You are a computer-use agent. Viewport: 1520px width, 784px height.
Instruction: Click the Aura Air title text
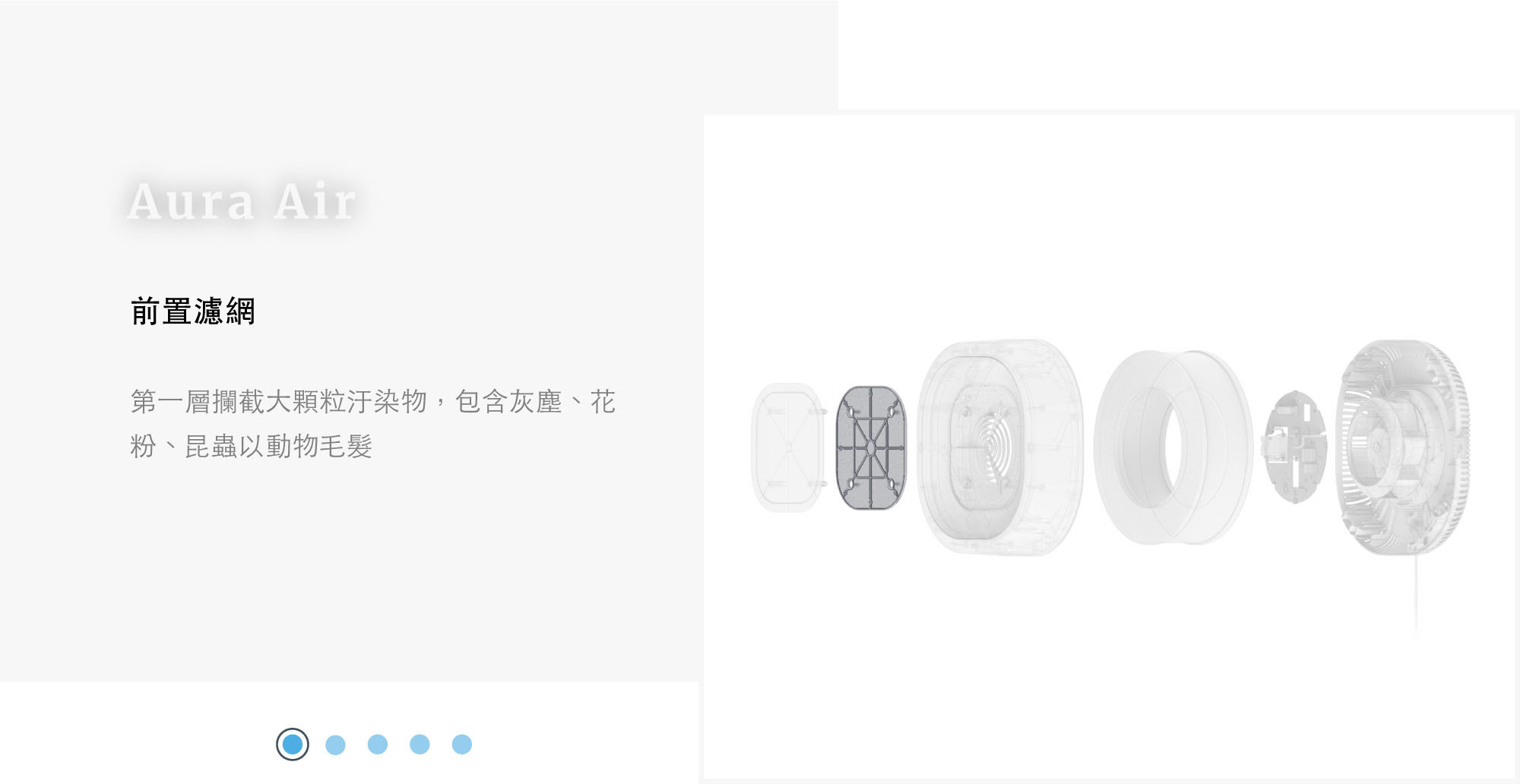click(242, 202)
